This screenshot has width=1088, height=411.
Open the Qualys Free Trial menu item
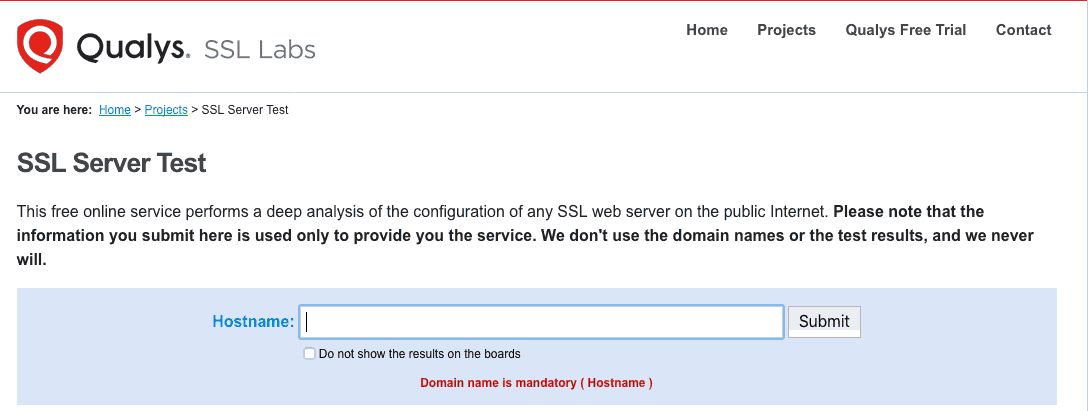coord(906,30)
